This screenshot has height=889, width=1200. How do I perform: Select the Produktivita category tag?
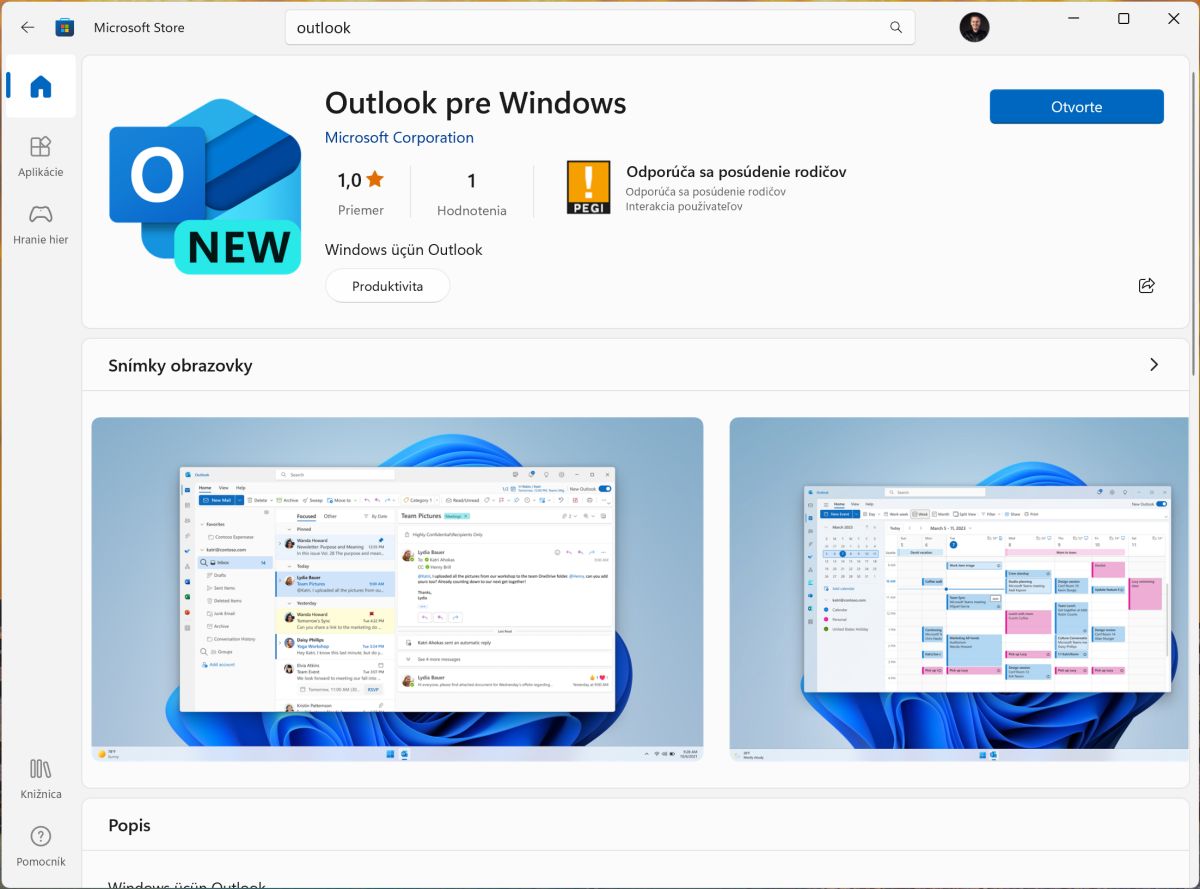click(387, 286)
